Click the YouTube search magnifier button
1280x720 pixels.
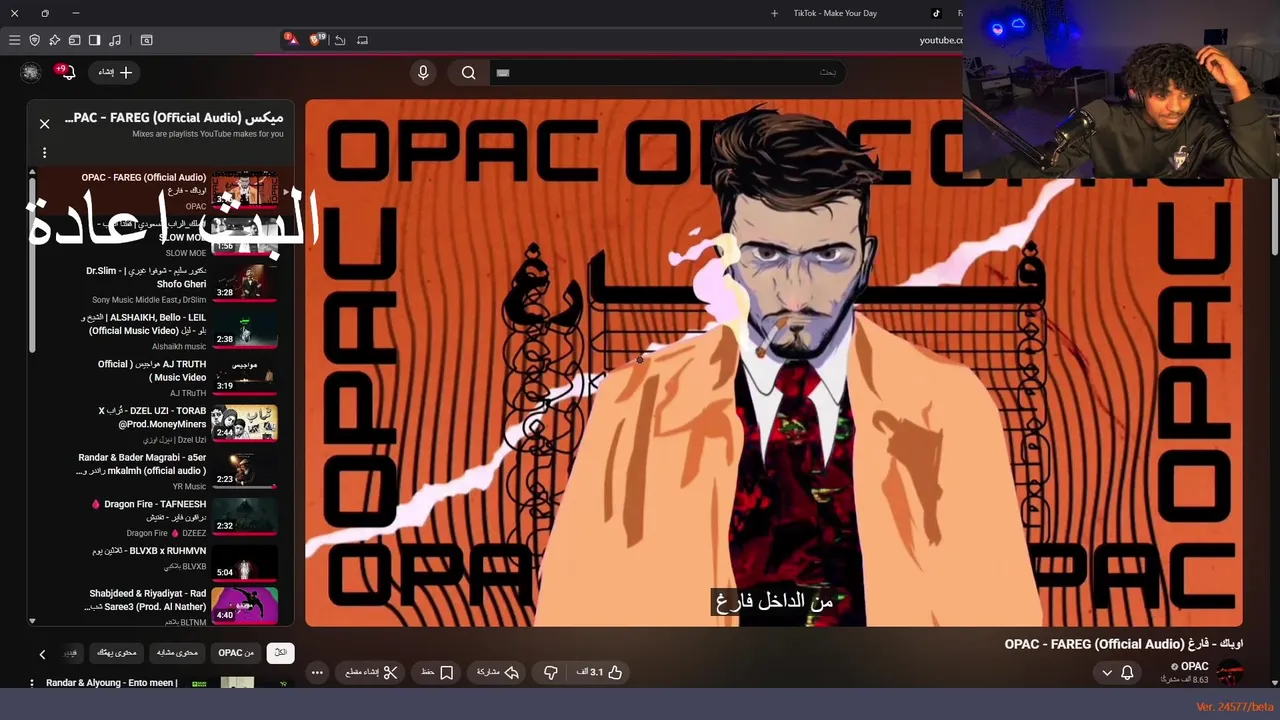pos(468,72)
